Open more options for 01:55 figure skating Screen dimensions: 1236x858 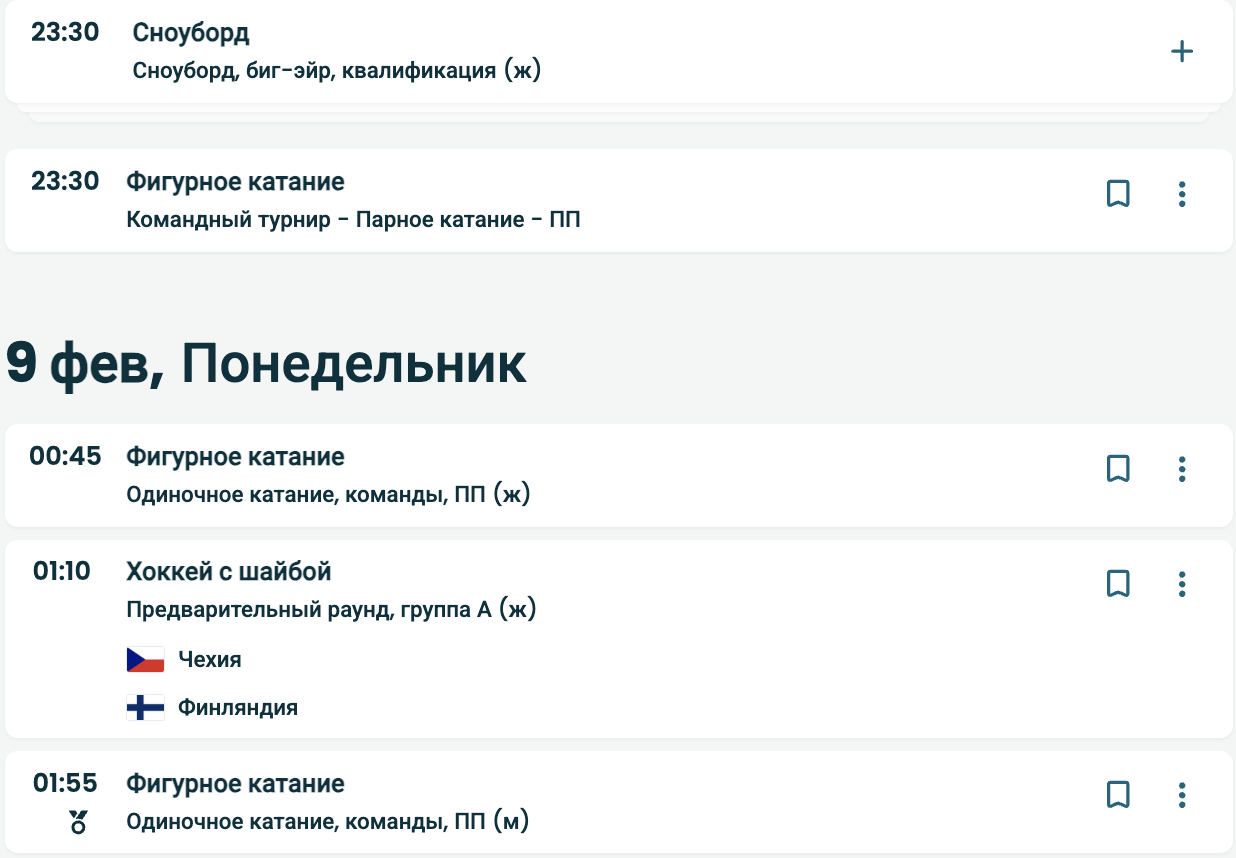(1182, 795)
